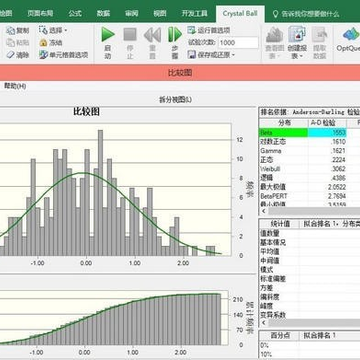Click the 平均值 statistics row

309,251
